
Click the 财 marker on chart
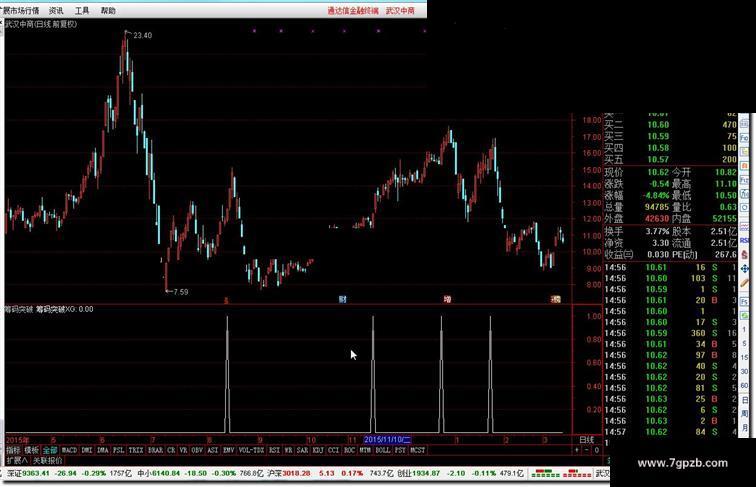point(342,299)
